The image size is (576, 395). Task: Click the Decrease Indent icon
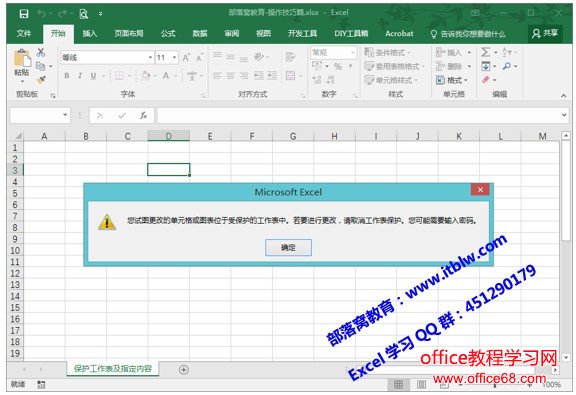tap(259, 75)
